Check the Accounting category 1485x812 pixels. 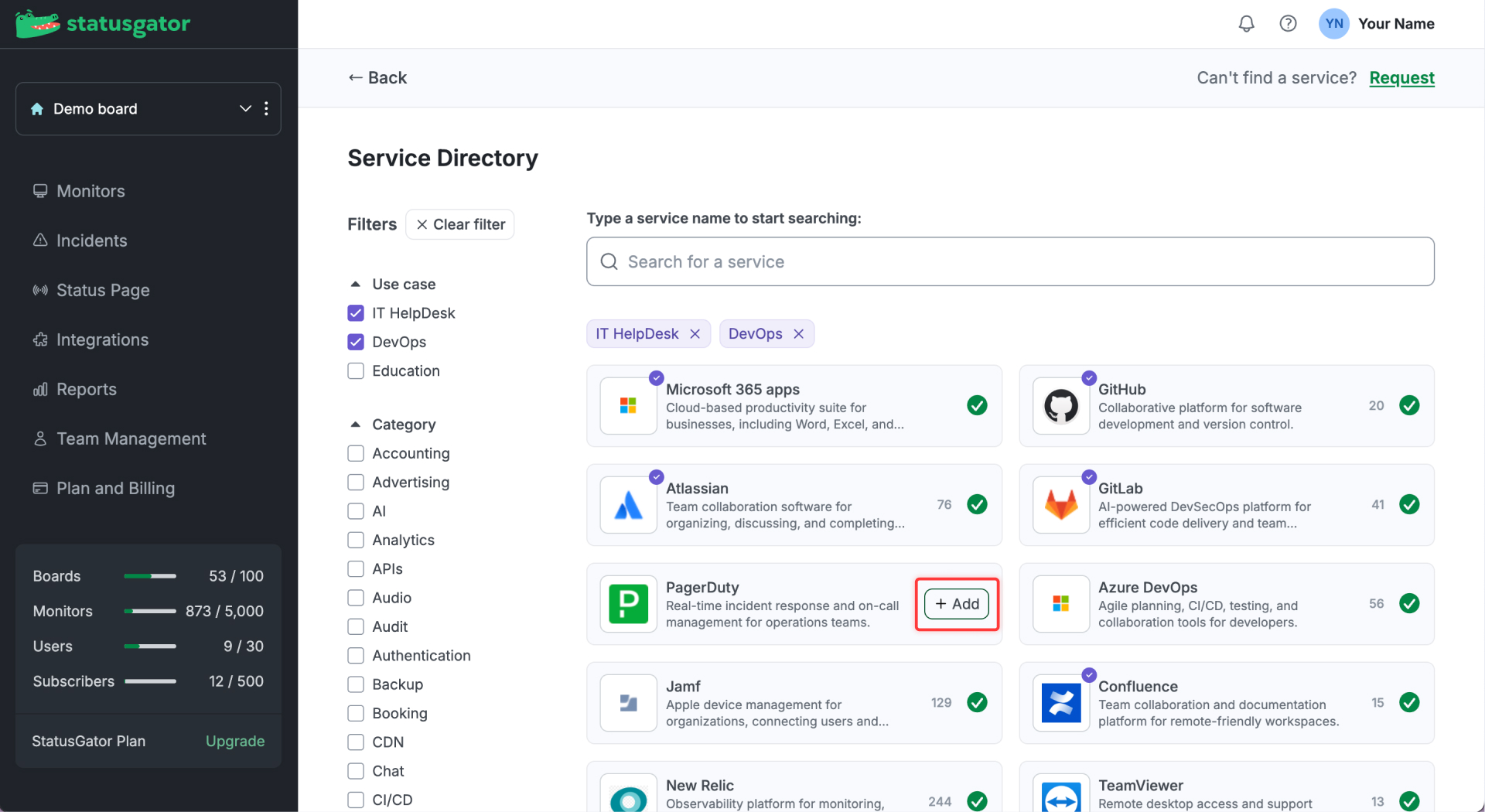click(x=356, y=453)
